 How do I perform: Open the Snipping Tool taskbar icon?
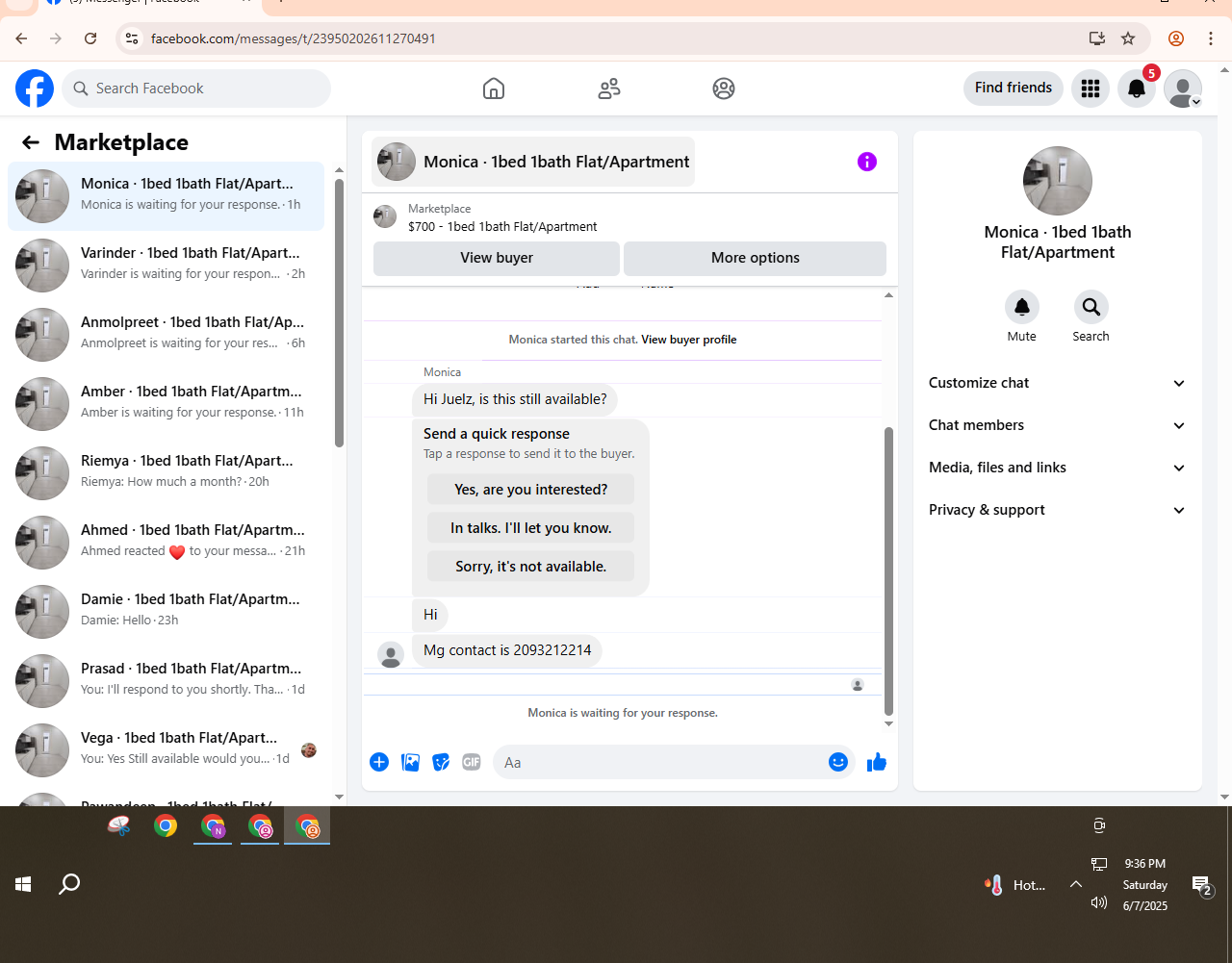(x=119, y=825)
